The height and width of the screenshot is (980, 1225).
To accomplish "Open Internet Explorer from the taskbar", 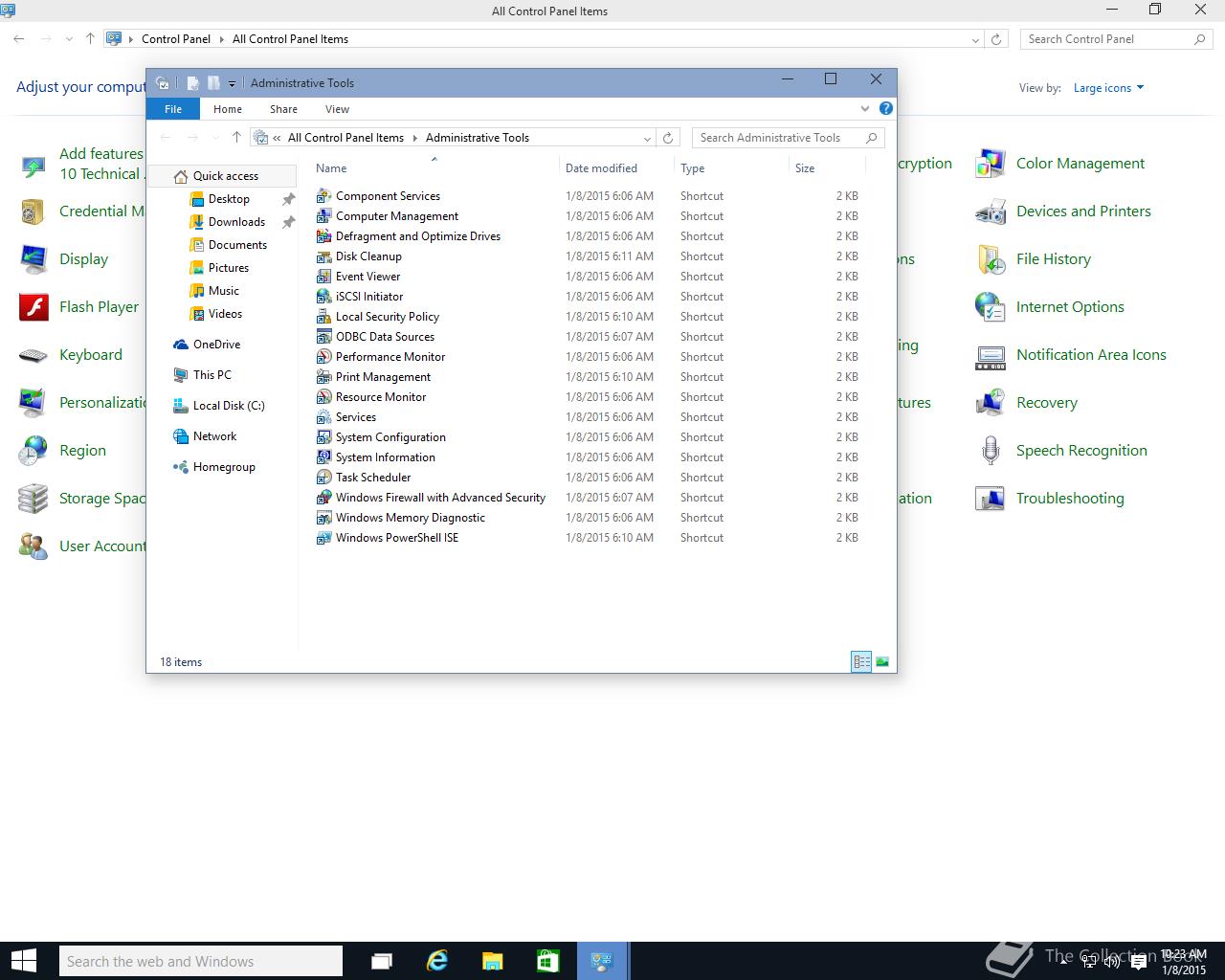I will click(437, 961).
